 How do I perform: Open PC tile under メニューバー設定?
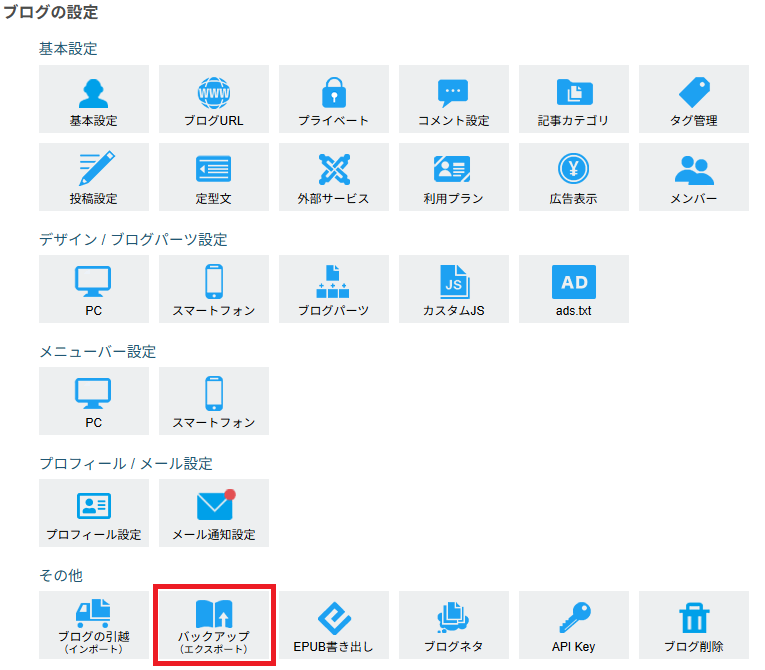[x=94, y=401]
